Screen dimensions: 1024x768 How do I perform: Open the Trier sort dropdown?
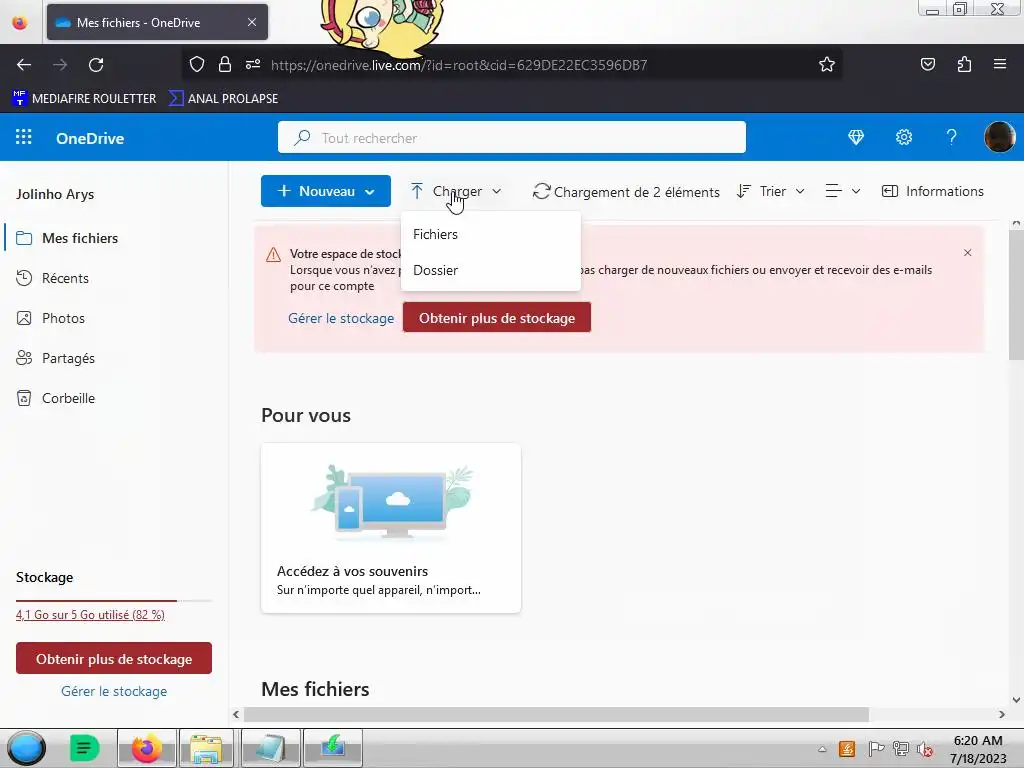[771, 191]
